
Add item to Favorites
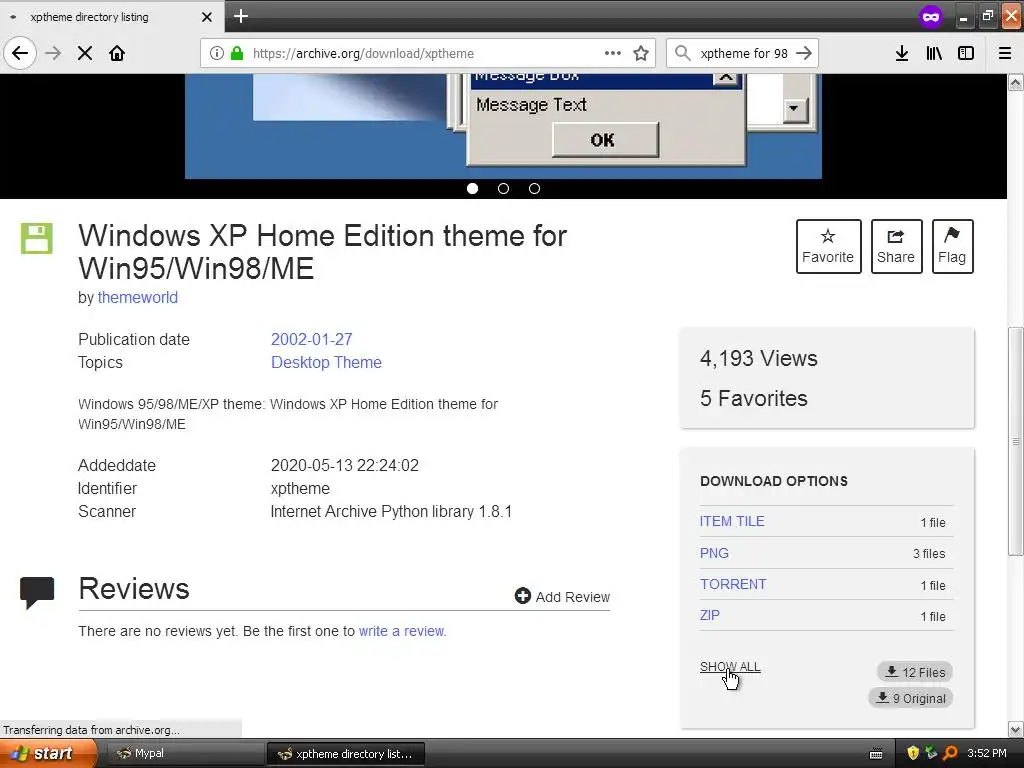click(x=828, y=246)
